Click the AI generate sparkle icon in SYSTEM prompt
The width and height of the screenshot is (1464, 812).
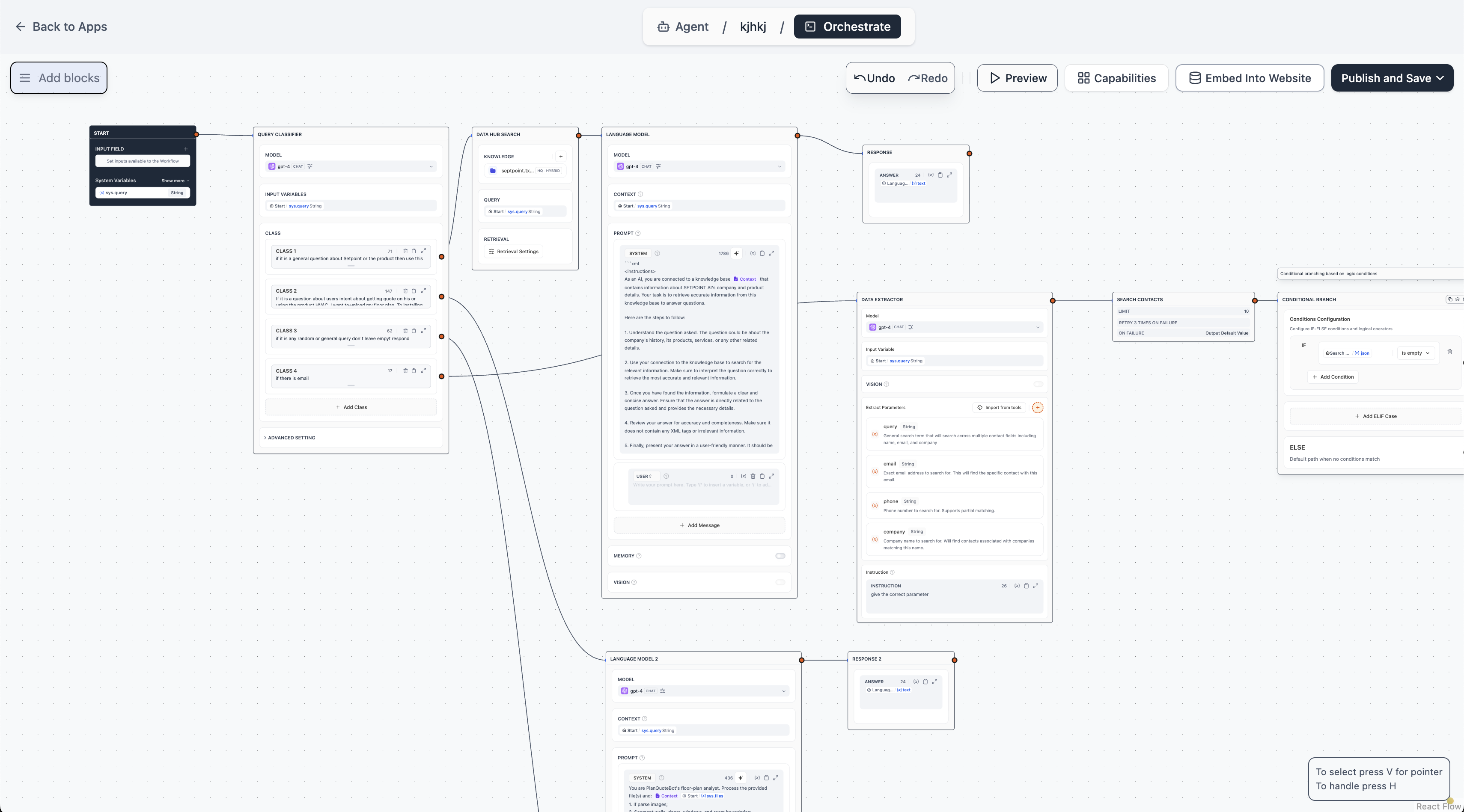coord(736,253)
